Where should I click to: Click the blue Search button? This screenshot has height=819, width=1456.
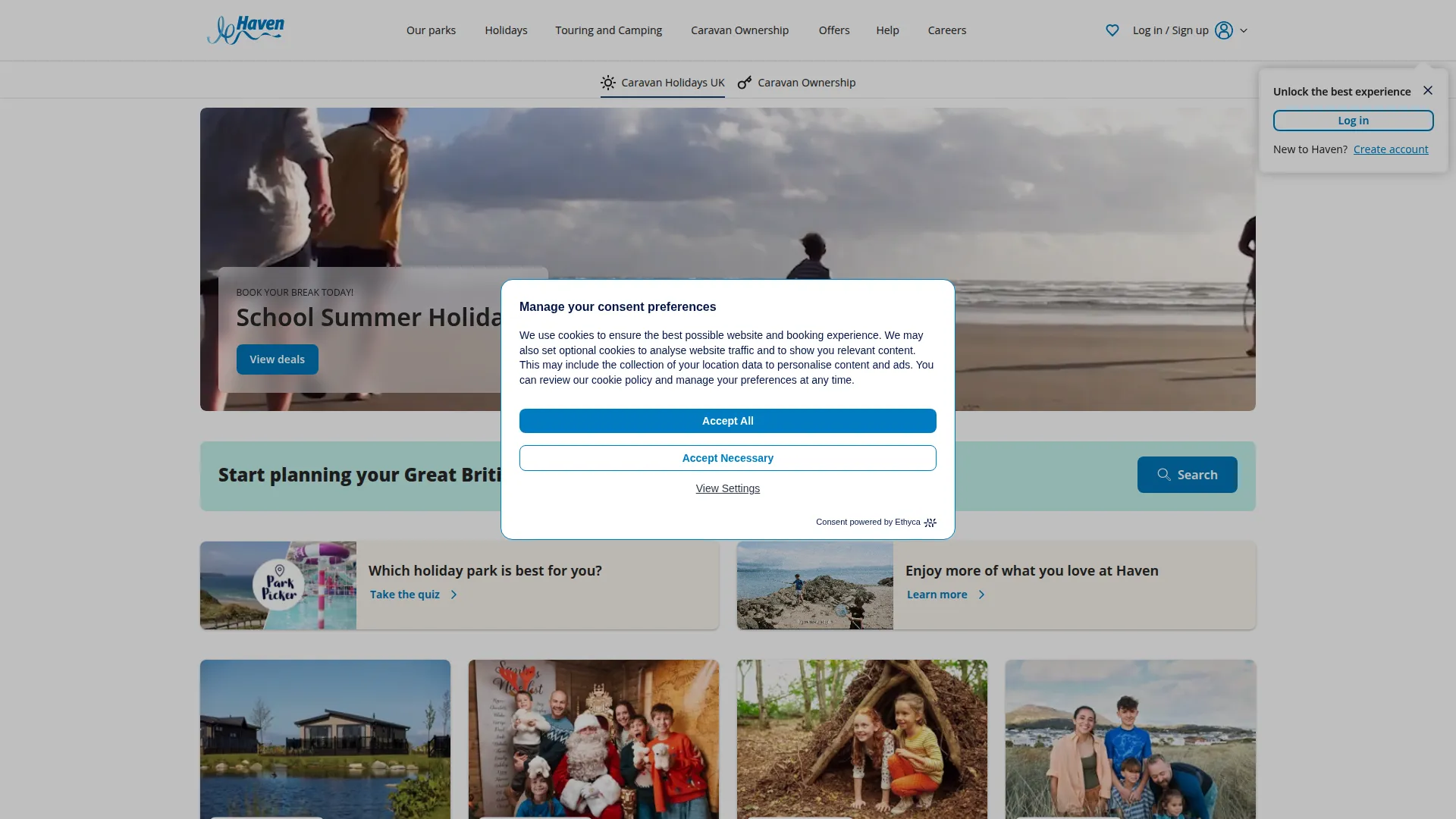point(1187,475)
